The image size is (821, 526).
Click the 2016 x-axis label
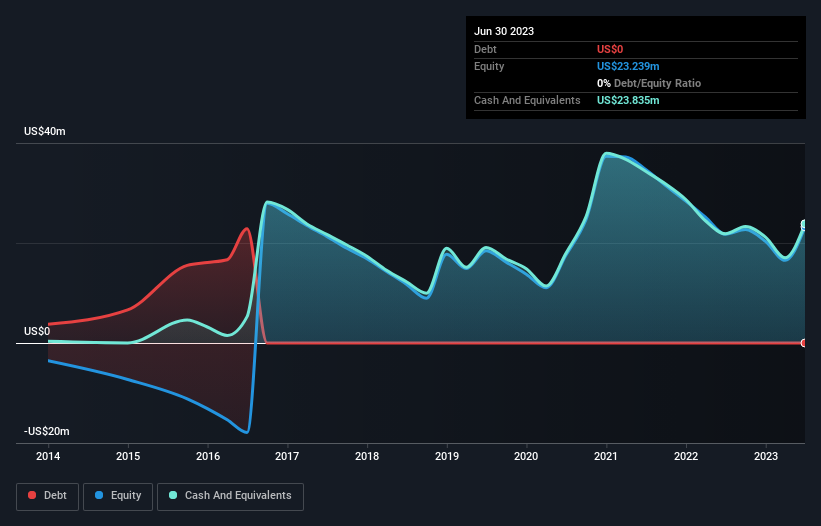click(x=208, y=456)
